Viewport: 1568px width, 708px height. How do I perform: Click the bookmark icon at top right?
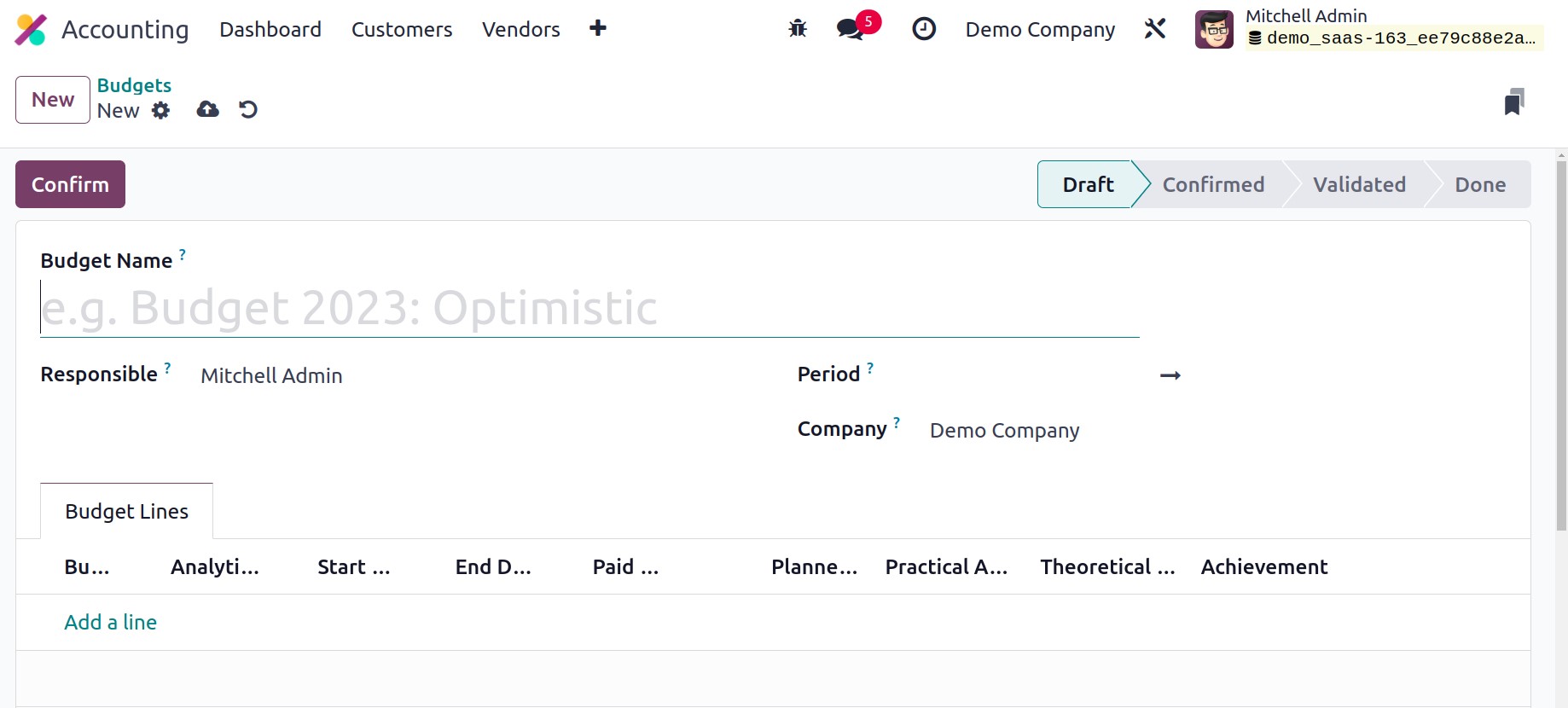[1514, 102]
